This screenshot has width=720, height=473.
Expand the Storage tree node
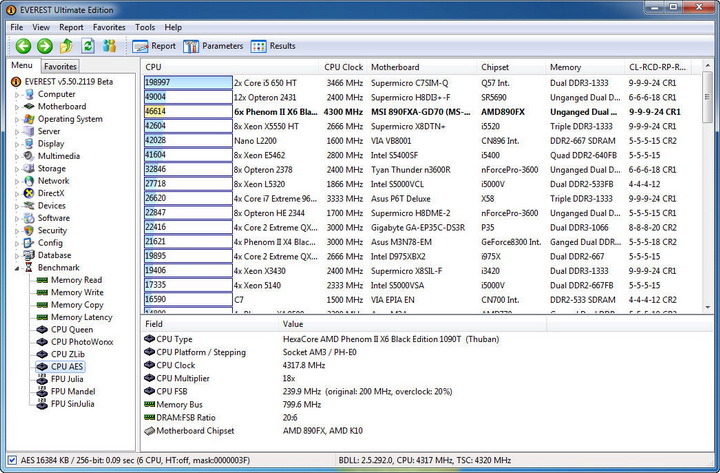pos(17,169)
